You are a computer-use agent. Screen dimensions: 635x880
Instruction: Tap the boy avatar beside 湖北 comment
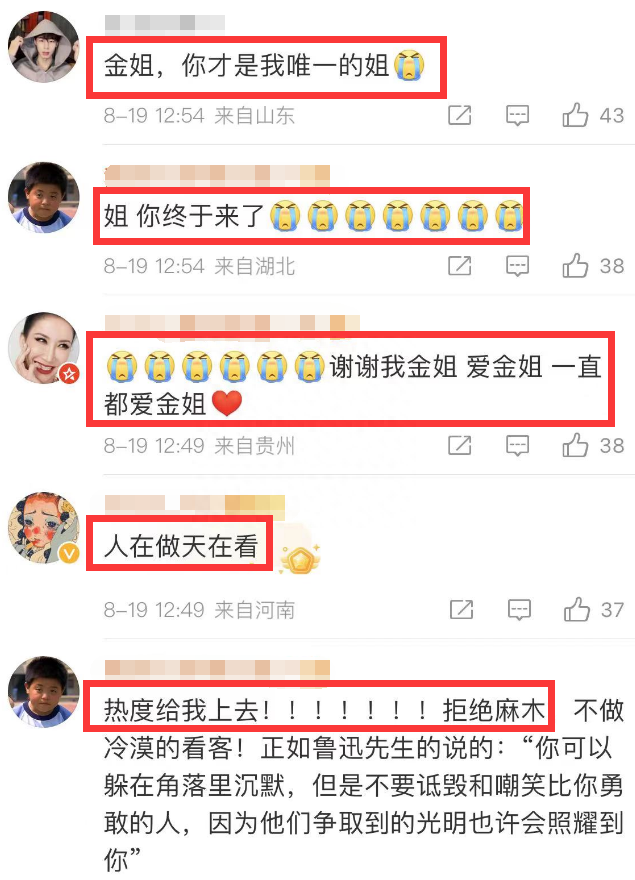(44, 198)
